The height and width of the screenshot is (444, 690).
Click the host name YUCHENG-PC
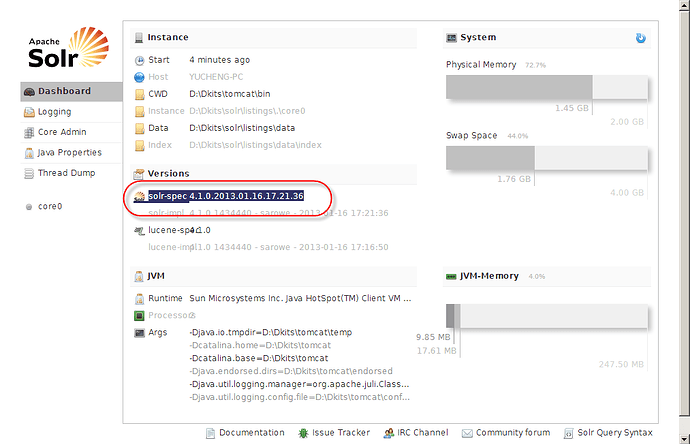(x=216, y=77)
